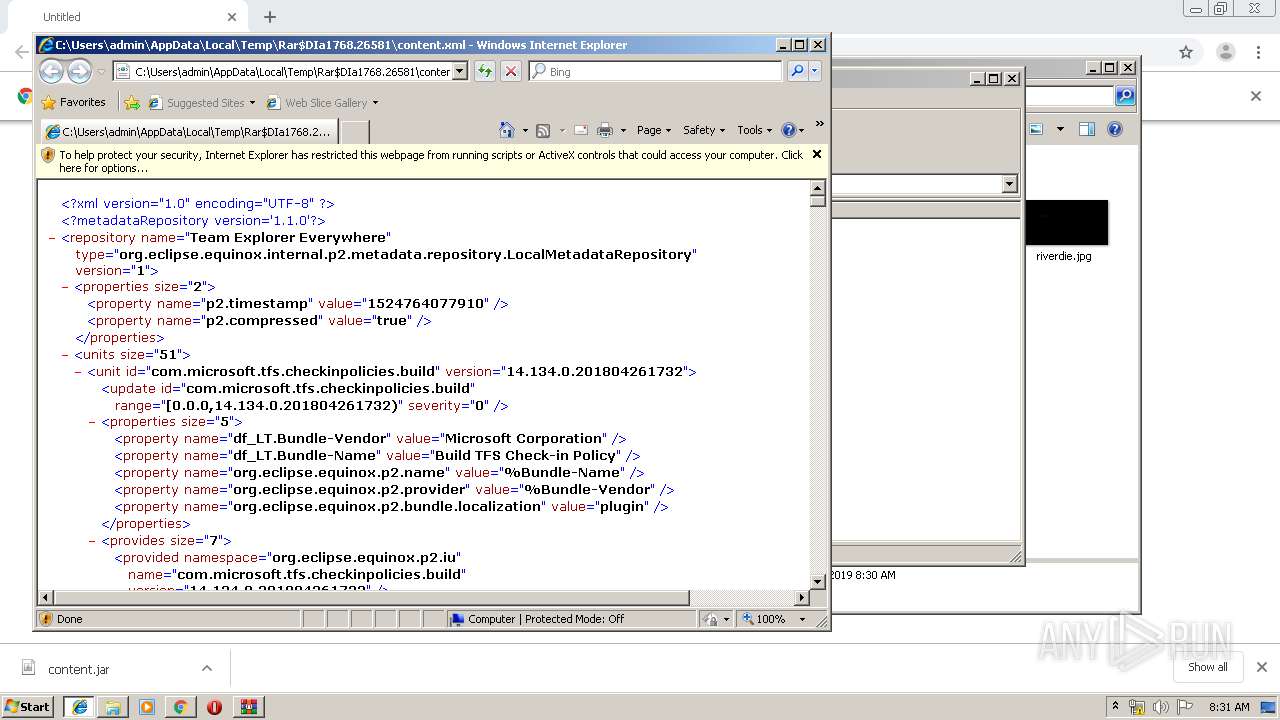Open the content.jar downloaded file
This screenshot has height=720, width=1280.
[78, 669]
